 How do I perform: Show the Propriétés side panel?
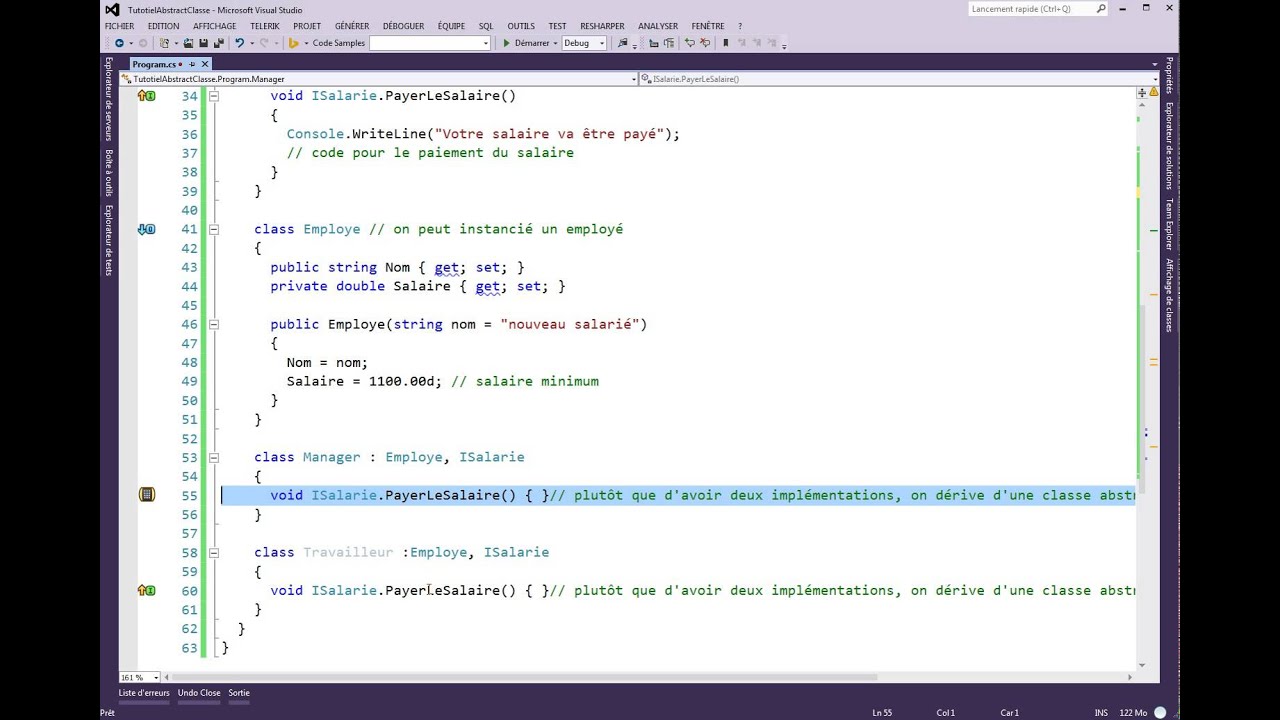(x=1169, y=76)
